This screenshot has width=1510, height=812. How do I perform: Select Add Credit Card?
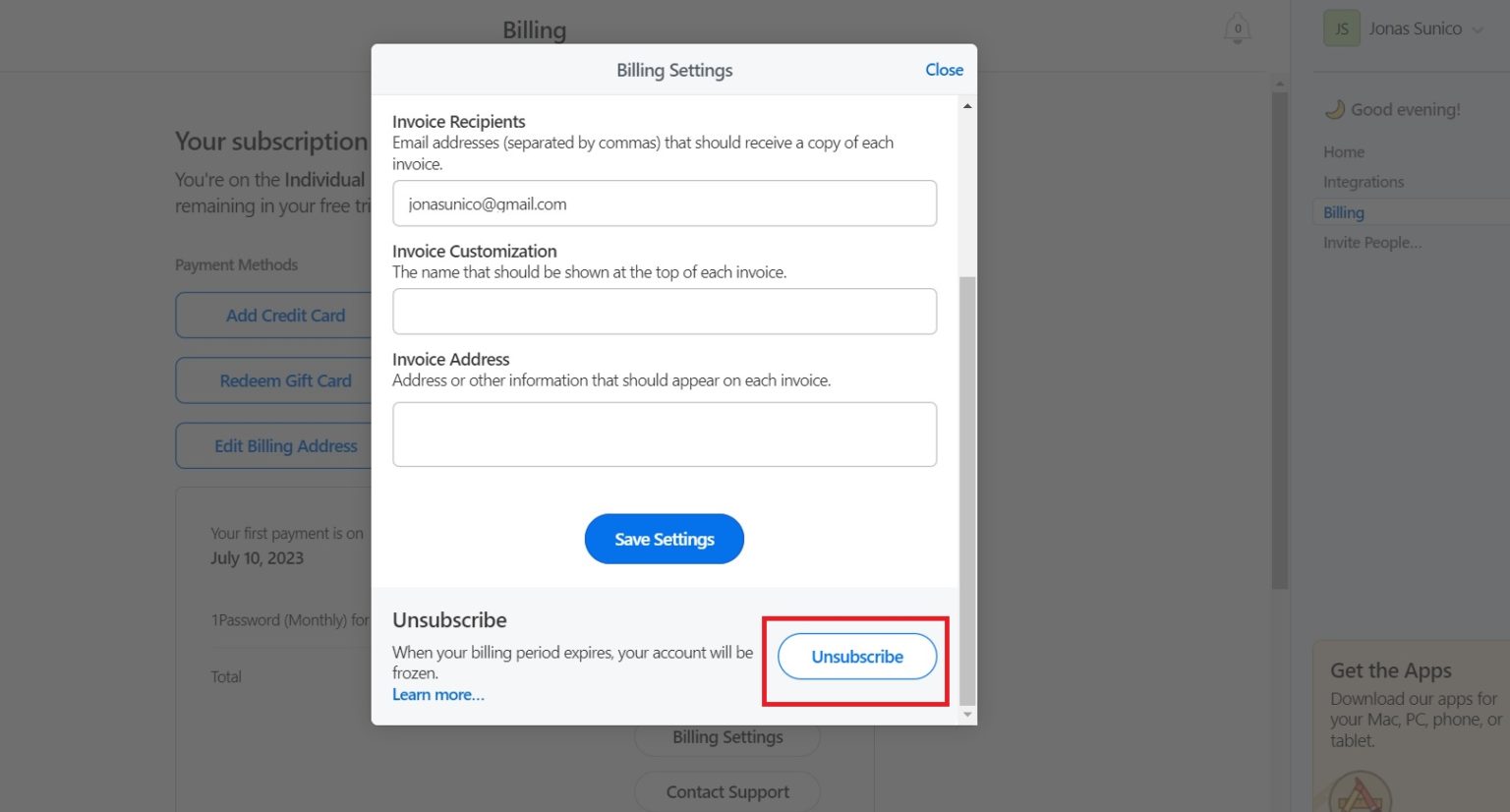(285, 315)
